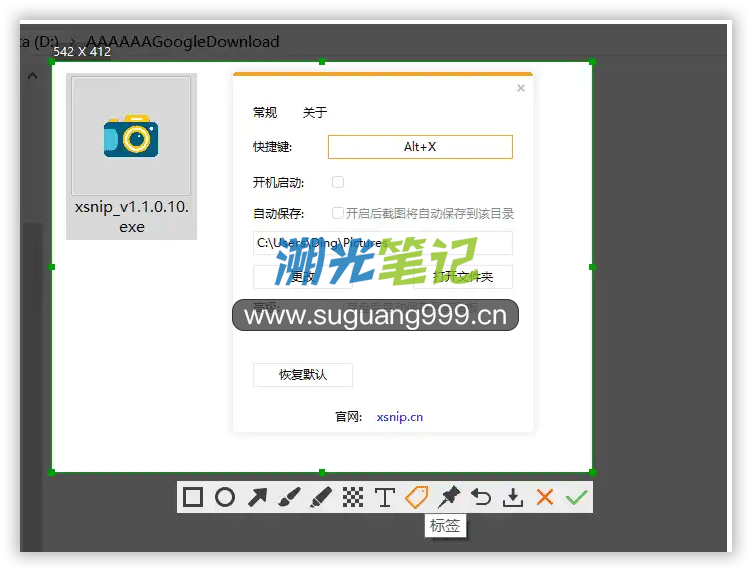
Task: Switch to the 关于 tab
Action: coord(315,113)
